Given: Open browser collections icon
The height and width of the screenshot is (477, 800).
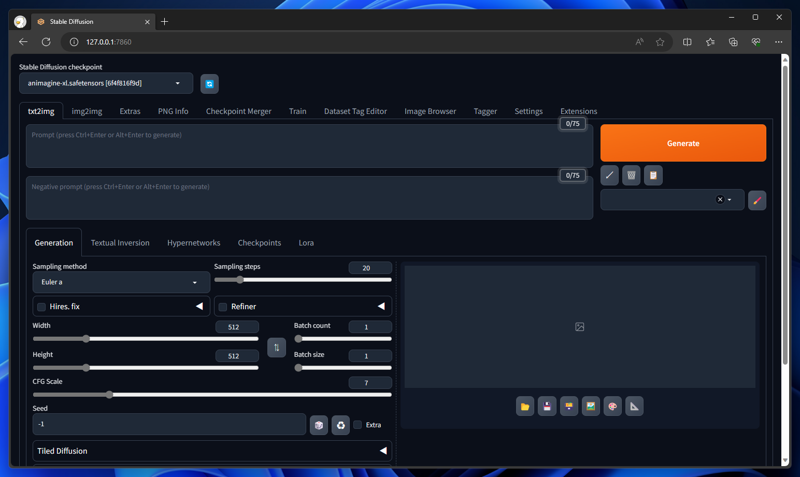Looking at the screenshot, I should point(733,42).
